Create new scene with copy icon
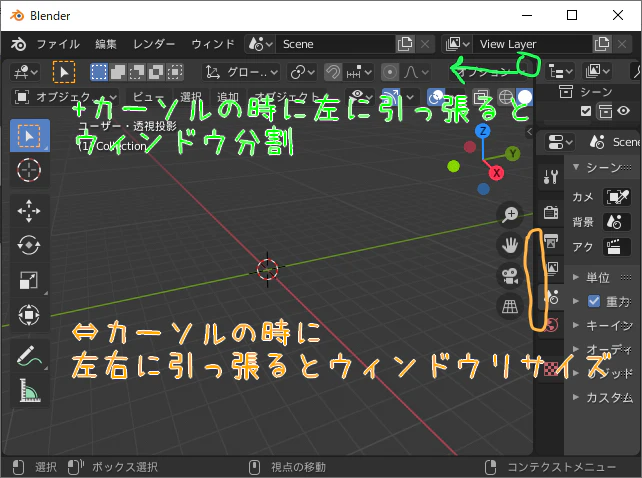Screen dimensions: 642x478 click(x=405, y=44)
